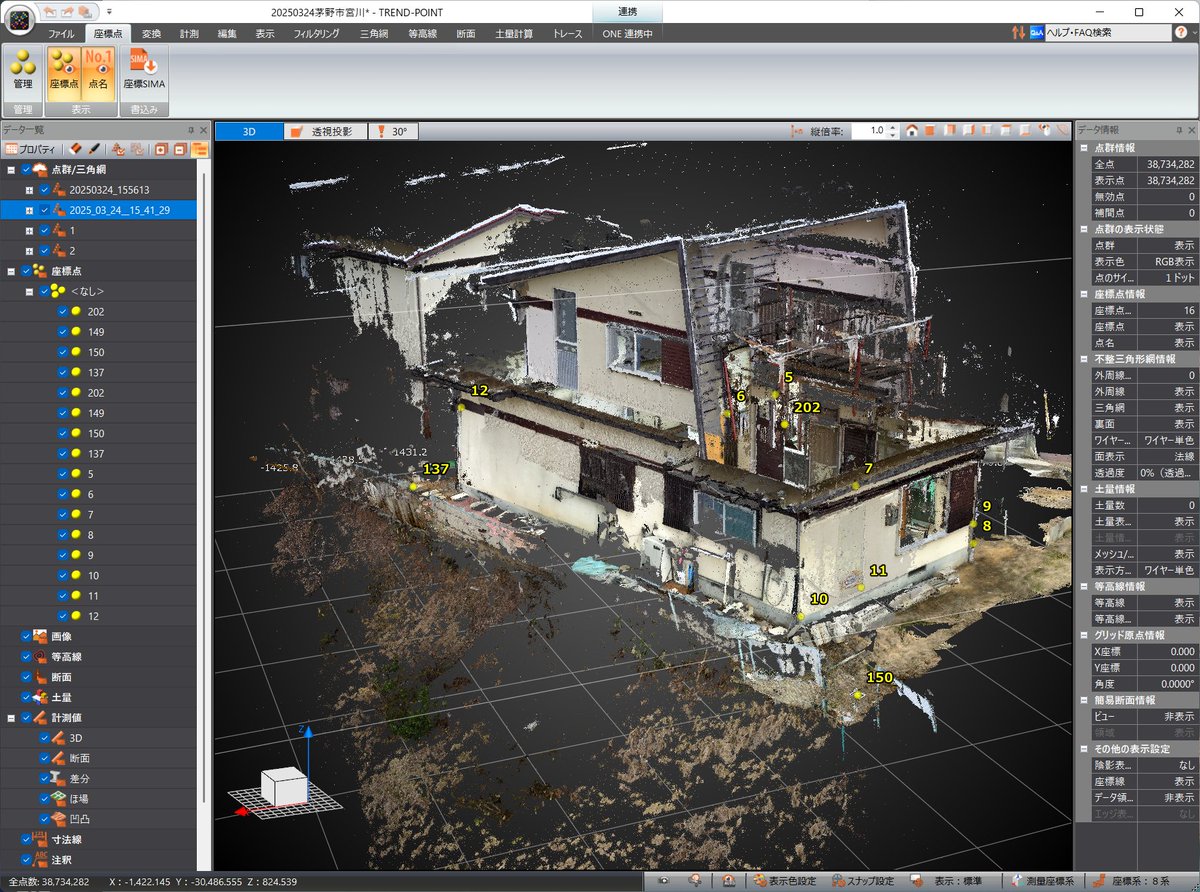The image size is (1200, 892).
Task: Toggle checkbox for 寸法線 item
Action: tap(27, 839)
